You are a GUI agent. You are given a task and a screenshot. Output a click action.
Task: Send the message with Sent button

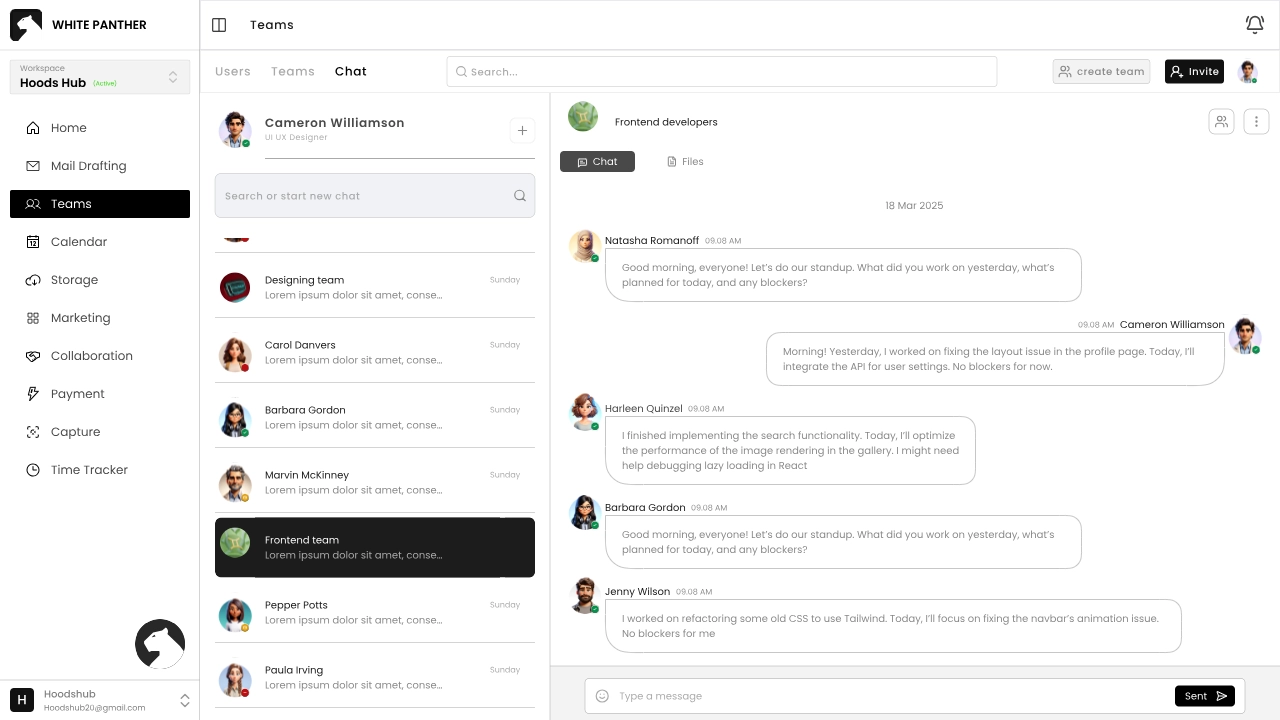(x=1204, y=696)
